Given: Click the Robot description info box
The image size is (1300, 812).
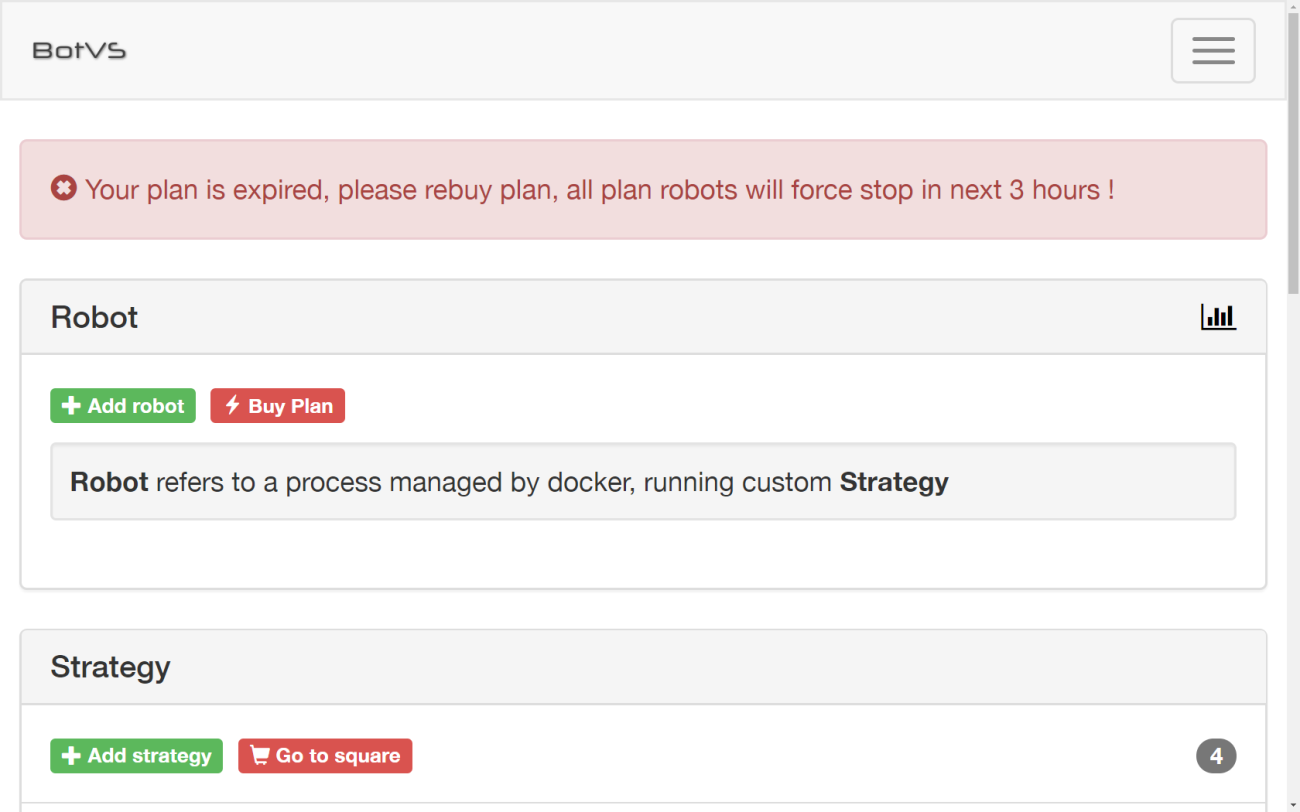Looking at the screenshot, I should (643, 482).
